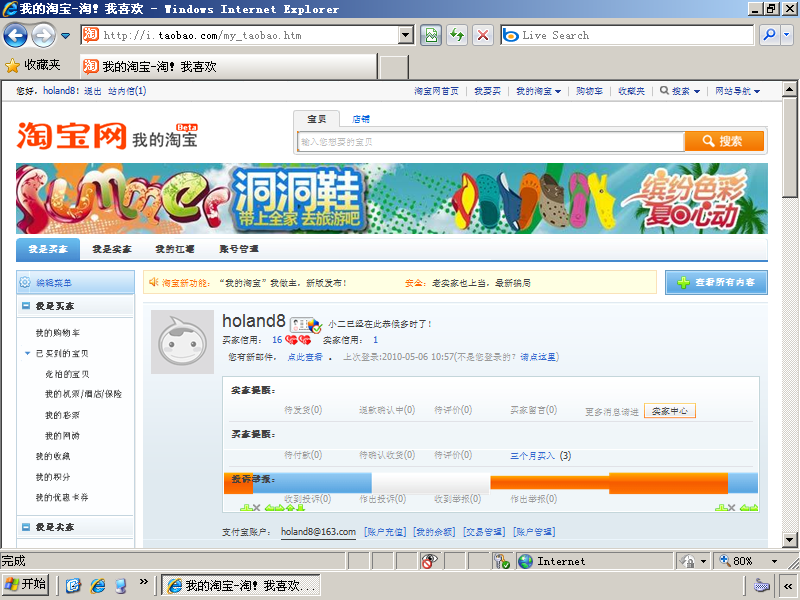Collapse the 已买到的宝贝 tree item
Image resolution: width=800 pixels, height=600 pixels.
pos(28,353)
